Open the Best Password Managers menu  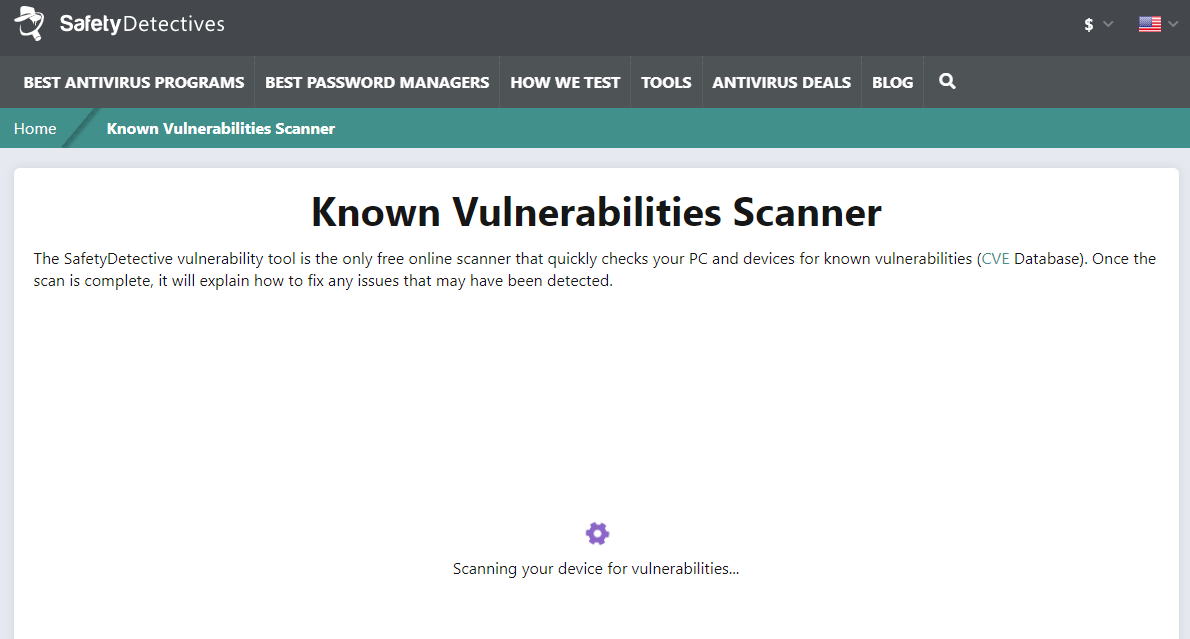pos(377,82)
